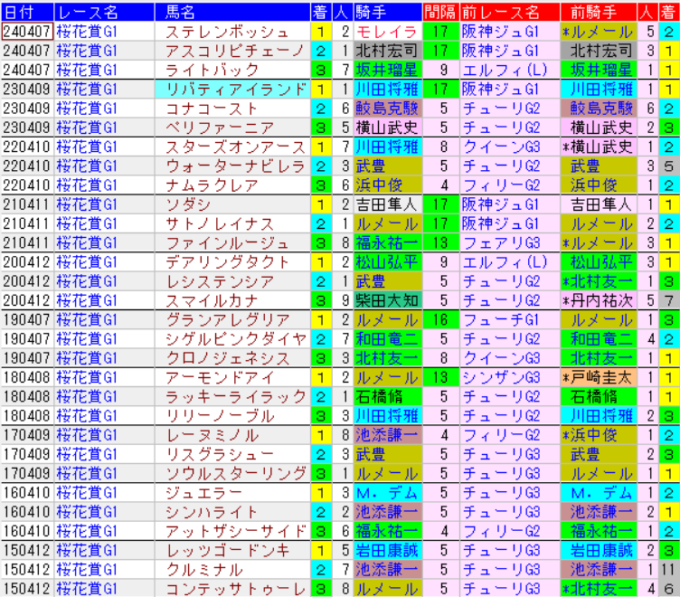Image resolution: width=680 pixels, height=597 pixels.
Task: Click jockey 岩田康誠 in レッツゴードンキ row
Action: pos(386,551)
